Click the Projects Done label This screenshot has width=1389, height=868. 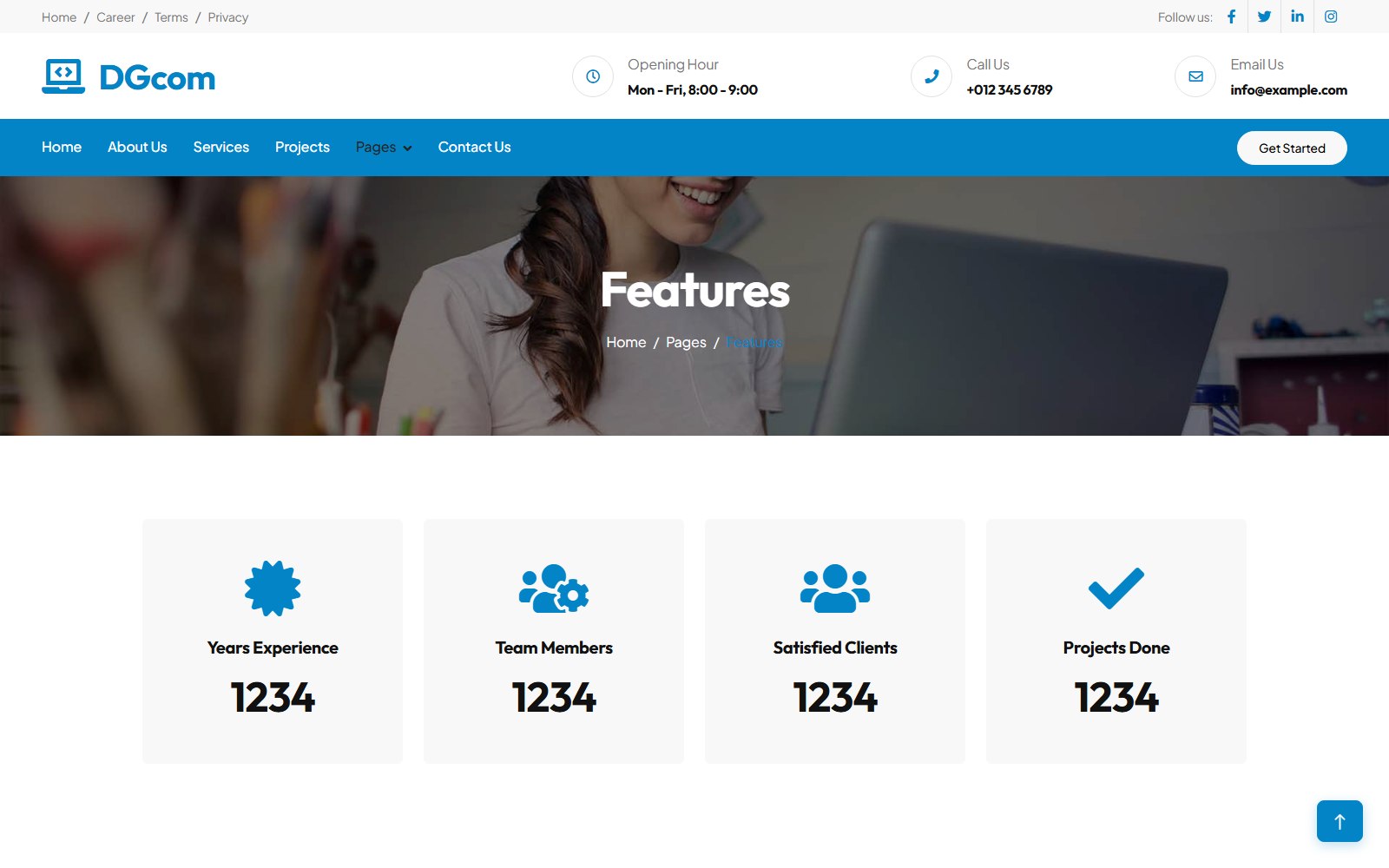[1116, 648]
